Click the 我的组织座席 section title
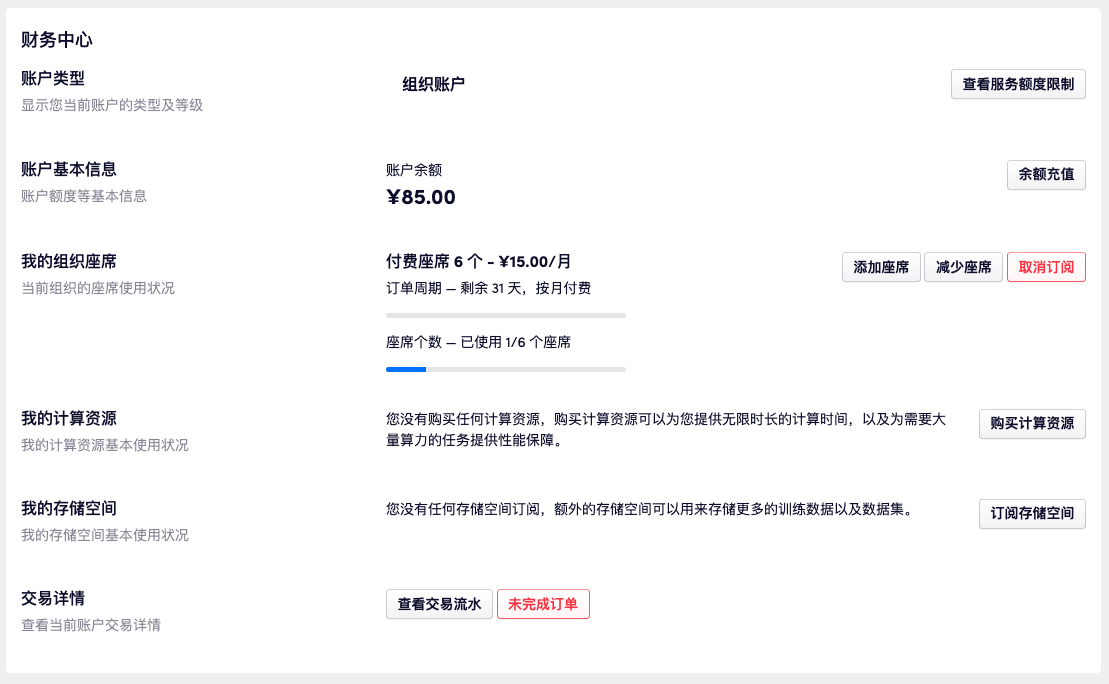This screenshot has height=684, width=1109. pos(69,262)
